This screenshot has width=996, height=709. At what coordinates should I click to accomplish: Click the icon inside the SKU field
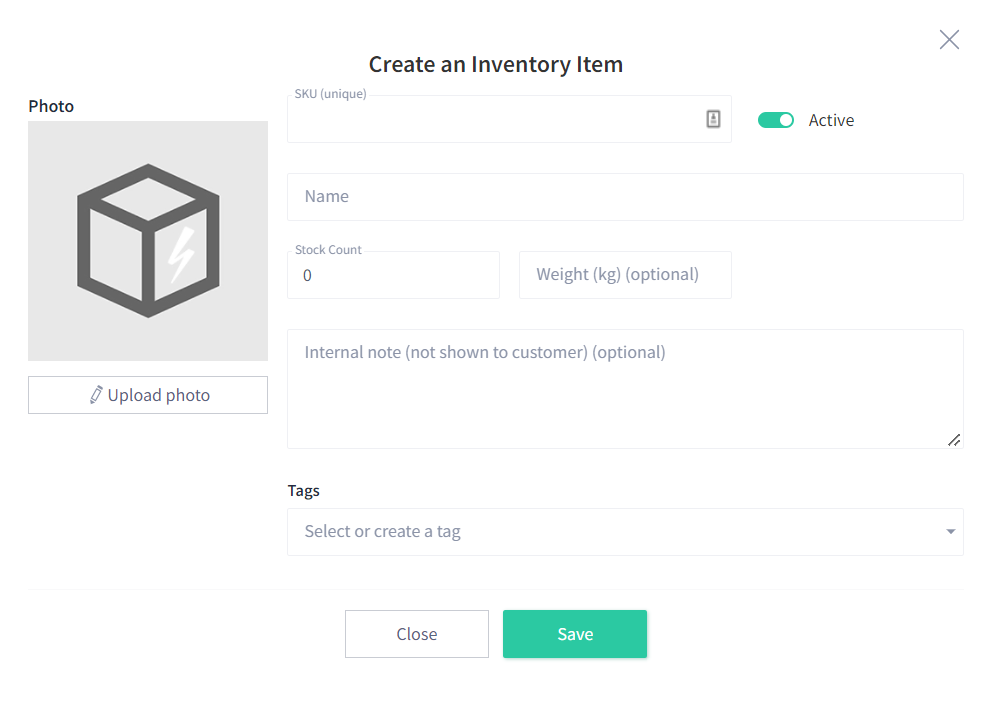point(713,119)
